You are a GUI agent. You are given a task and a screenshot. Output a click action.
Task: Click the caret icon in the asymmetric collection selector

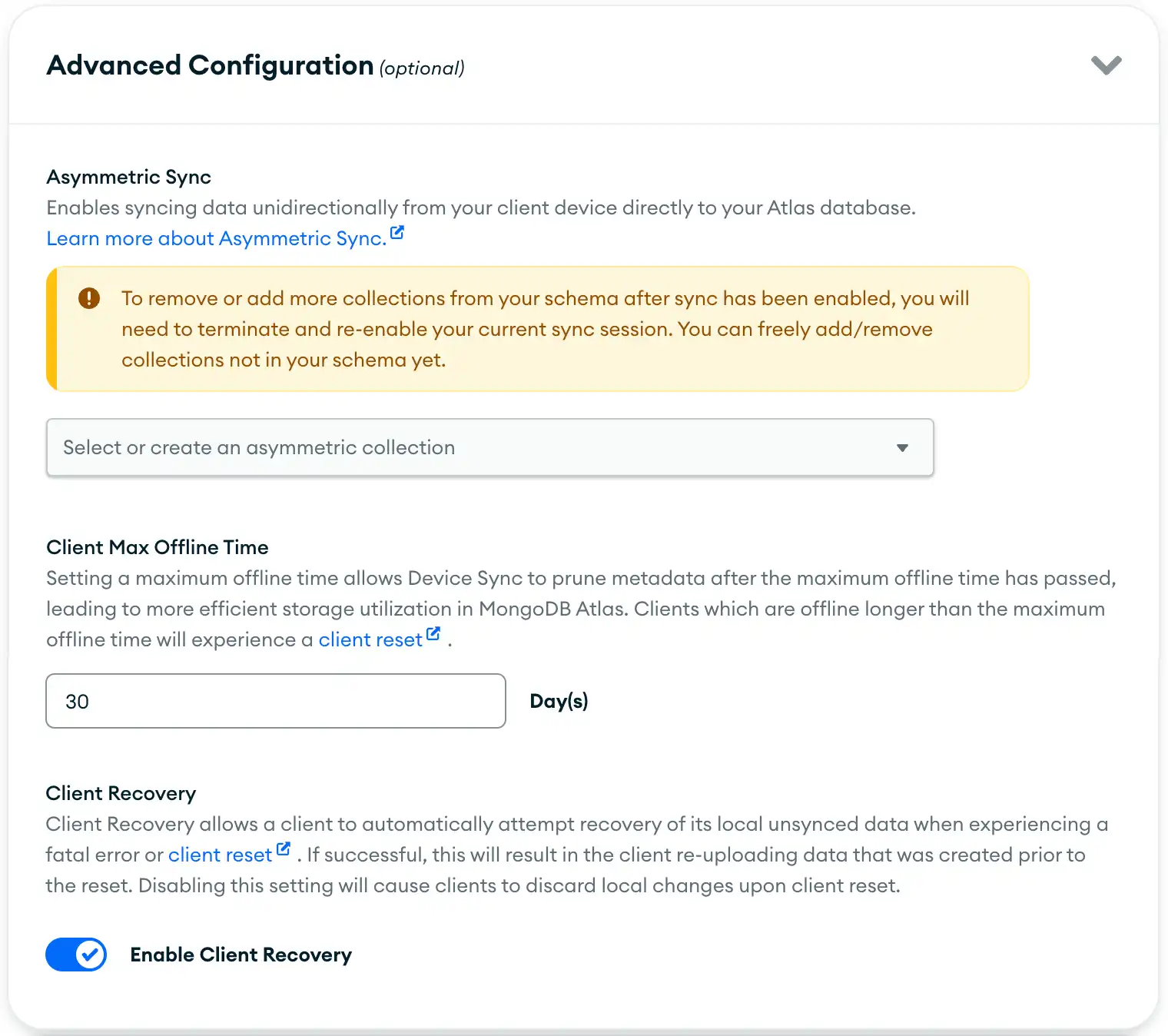pos(902,447)
